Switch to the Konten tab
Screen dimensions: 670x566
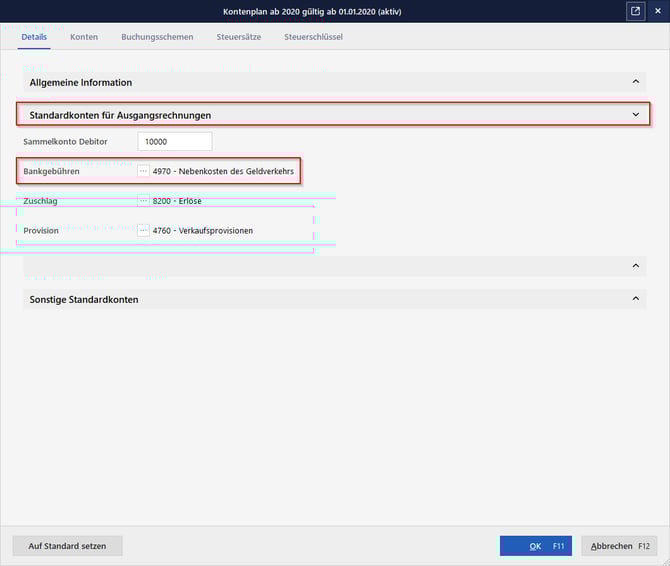(x=84, y=37)
